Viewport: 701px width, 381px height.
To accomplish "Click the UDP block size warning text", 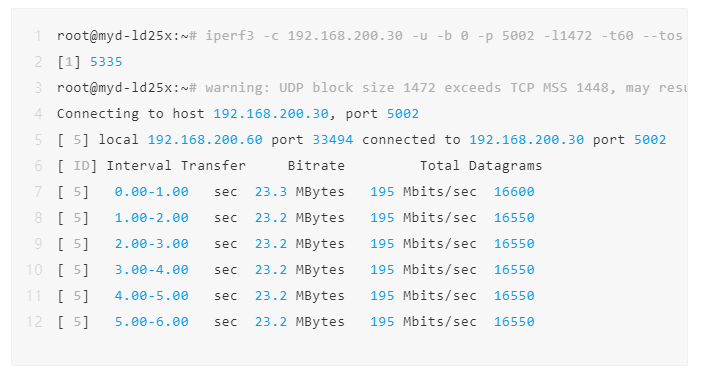I will pos(446,88).
